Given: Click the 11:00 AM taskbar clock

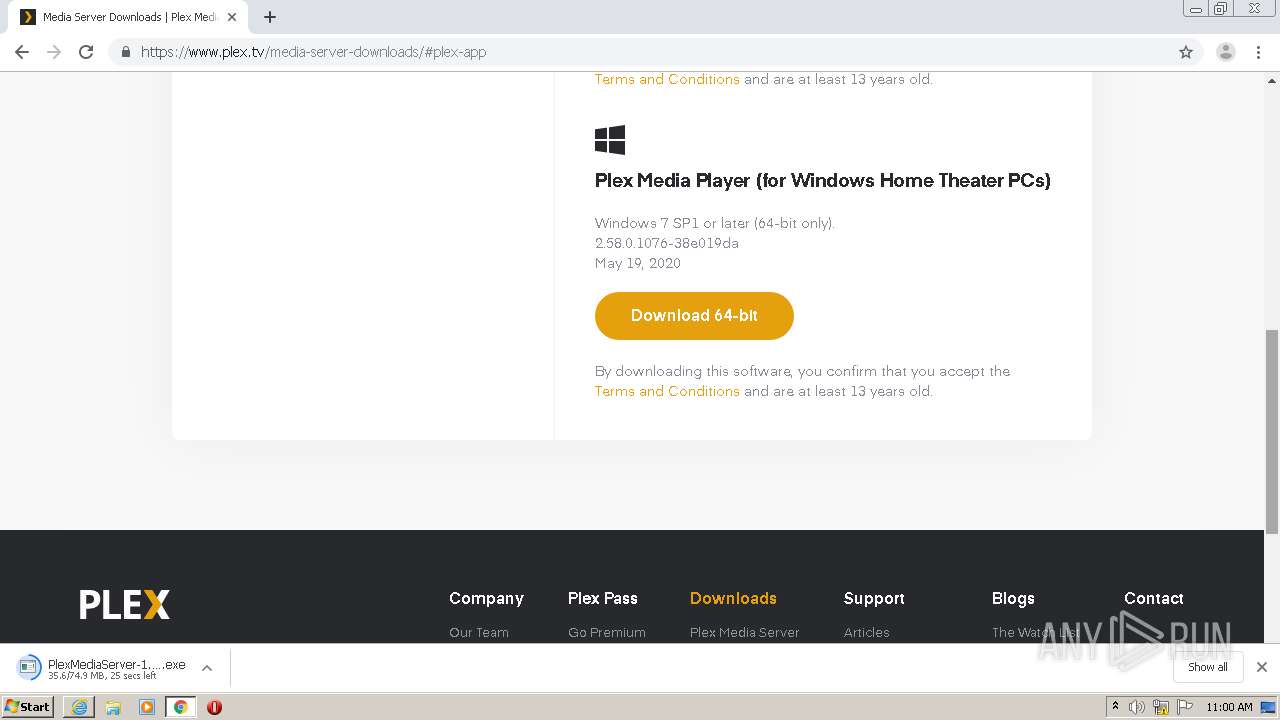Looking at the screenshot, I should click(x=1229, y=707).
